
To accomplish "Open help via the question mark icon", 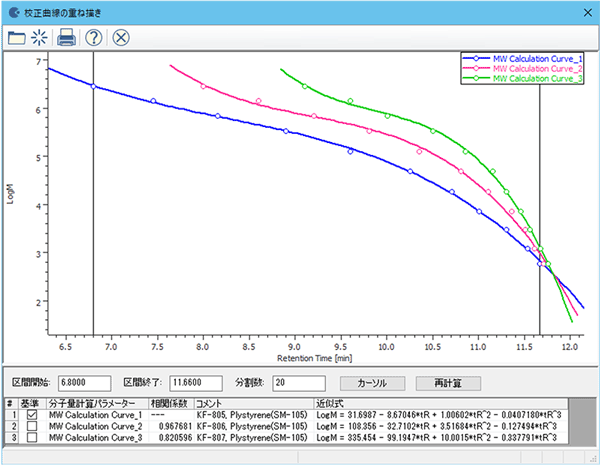I will [x=94, y=38].
